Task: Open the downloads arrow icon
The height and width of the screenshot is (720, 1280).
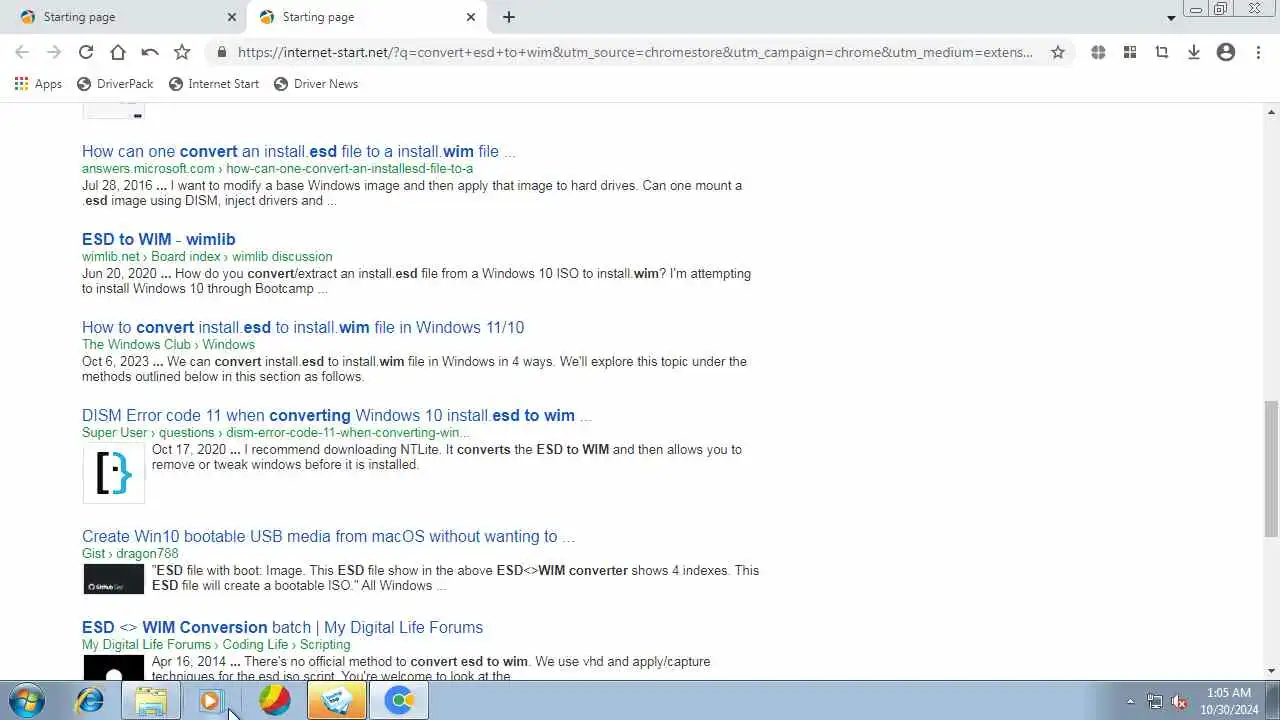Action: [1194, 52]
